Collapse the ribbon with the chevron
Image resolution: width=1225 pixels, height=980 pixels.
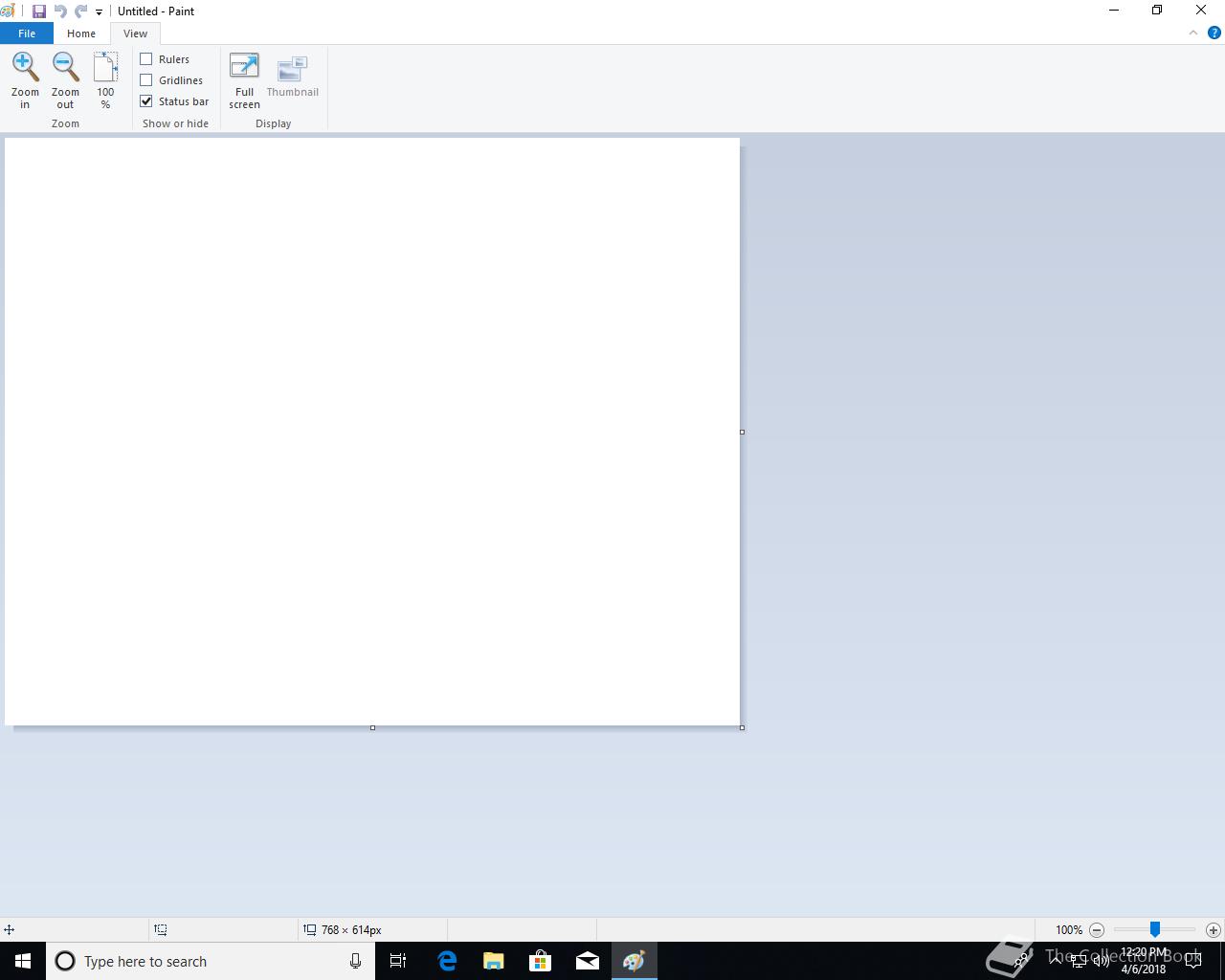pos(1193,33)
